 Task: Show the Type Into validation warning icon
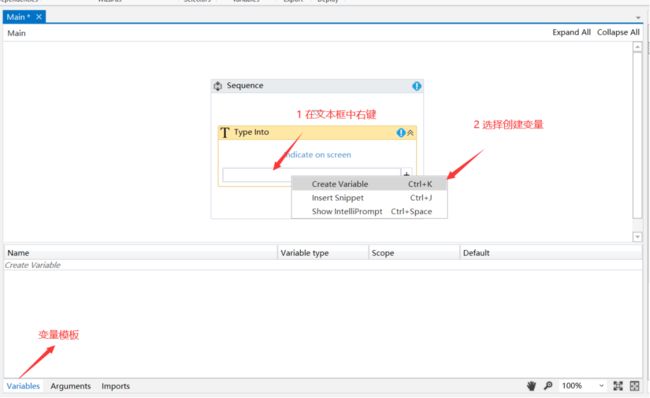click(x=401, y=133)
